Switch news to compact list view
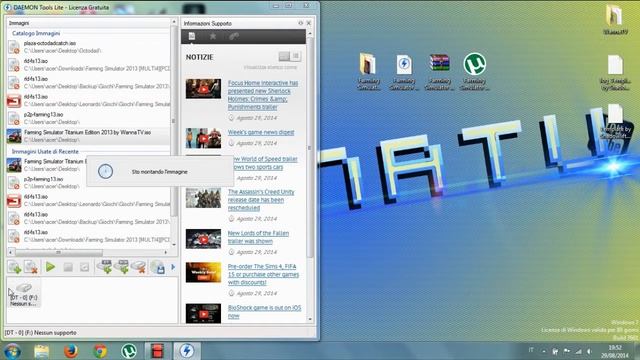The image size is (640, 360). tap(296, 56)
